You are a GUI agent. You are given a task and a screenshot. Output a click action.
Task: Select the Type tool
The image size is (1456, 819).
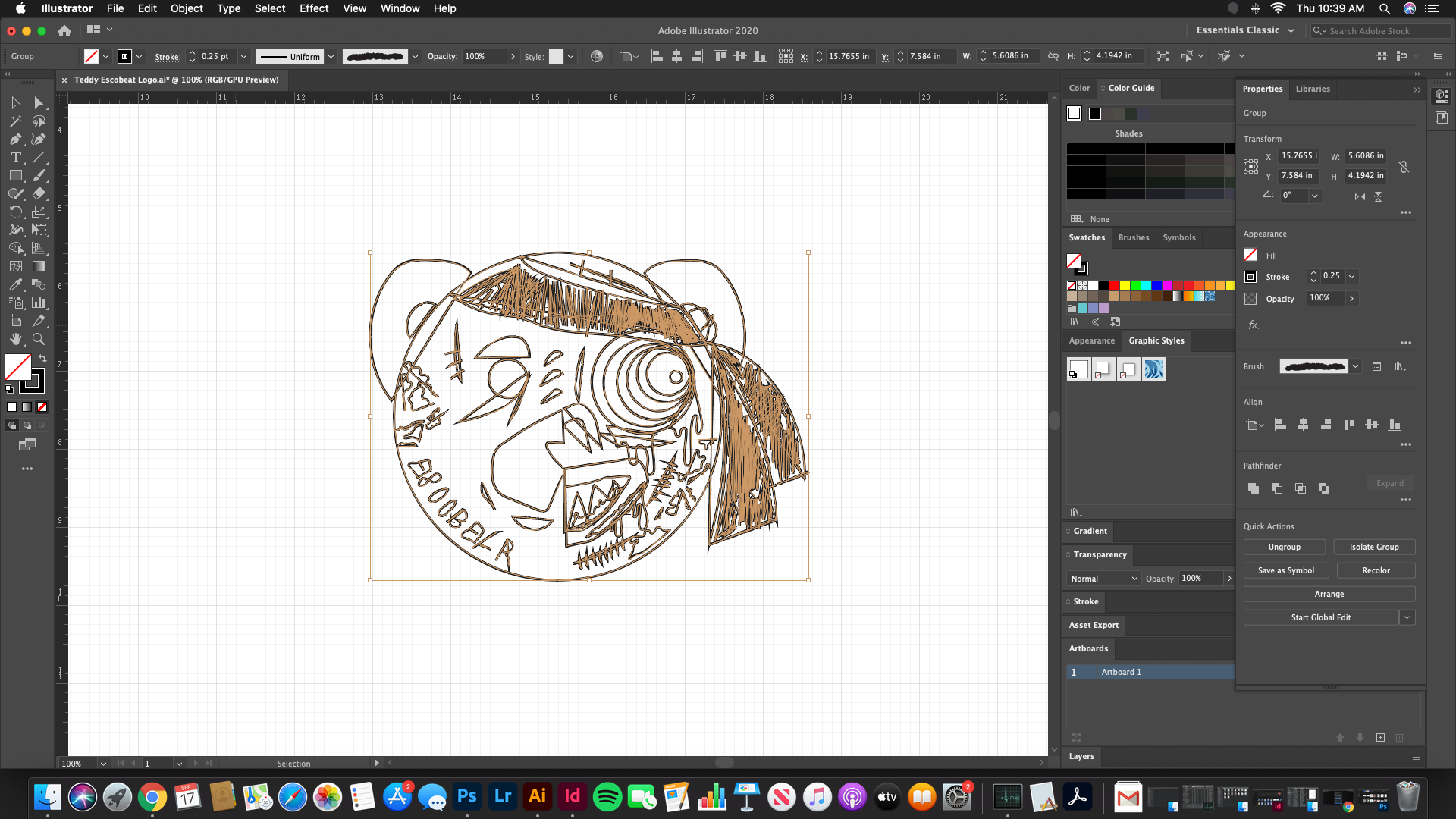[x=15, y=157]
